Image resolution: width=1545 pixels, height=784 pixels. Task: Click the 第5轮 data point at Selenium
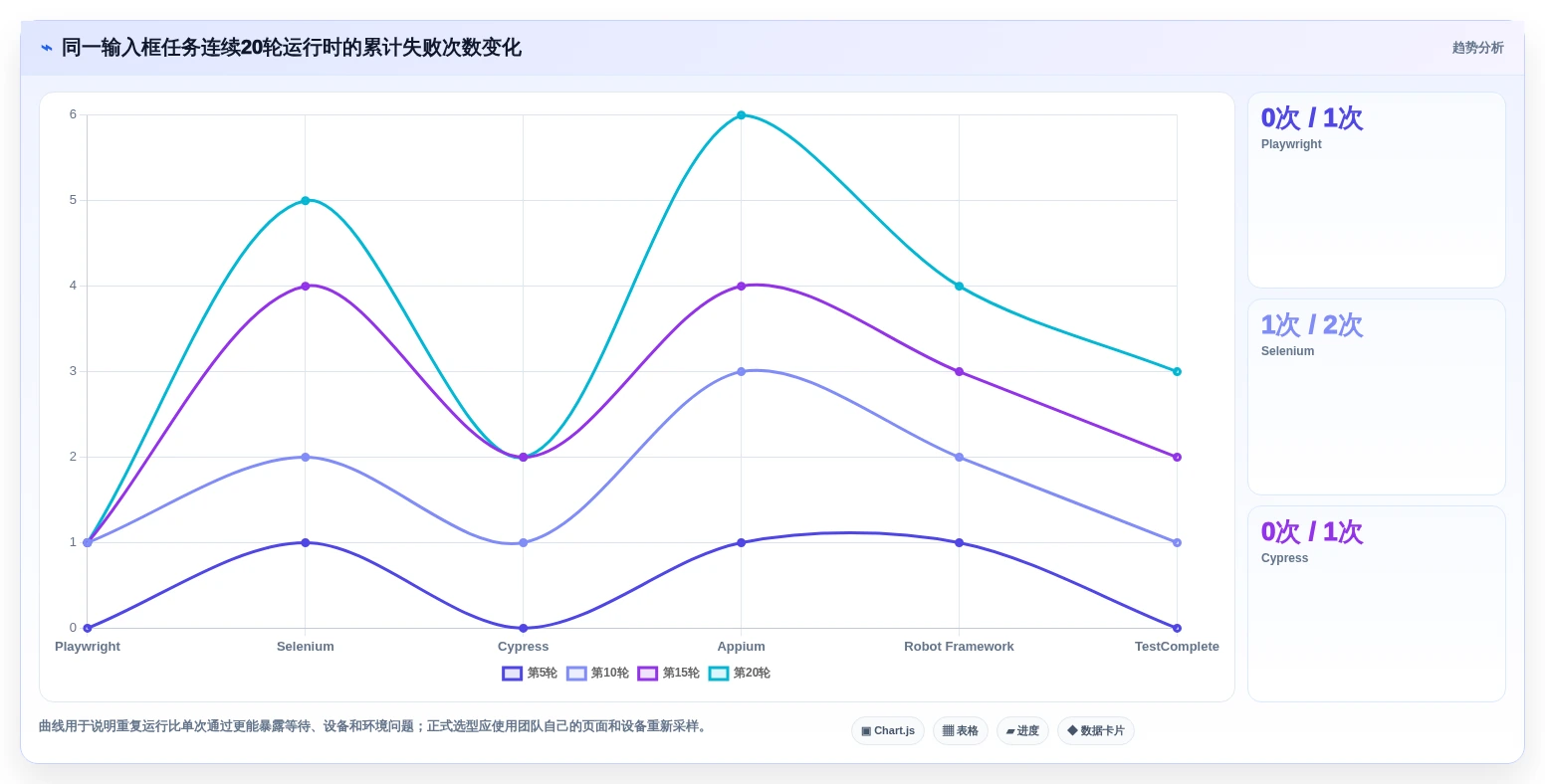pyautogui.click(x=306, y=543)
